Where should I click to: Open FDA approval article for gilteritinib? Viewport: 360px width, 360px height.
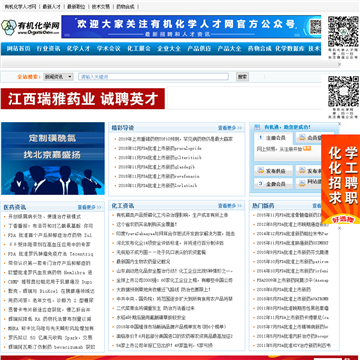tap(160, 158)
